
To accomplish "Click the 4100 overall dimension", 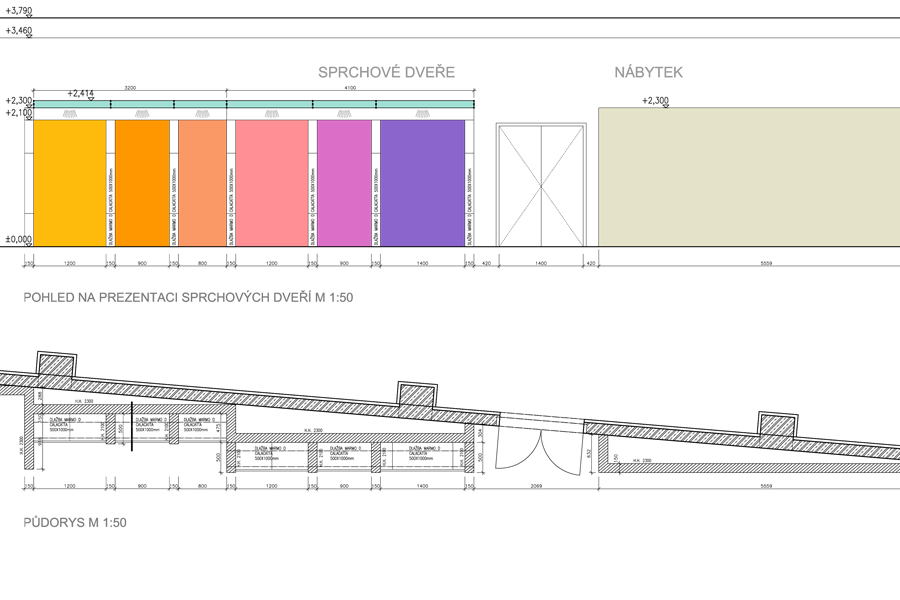I will point(350,88).
